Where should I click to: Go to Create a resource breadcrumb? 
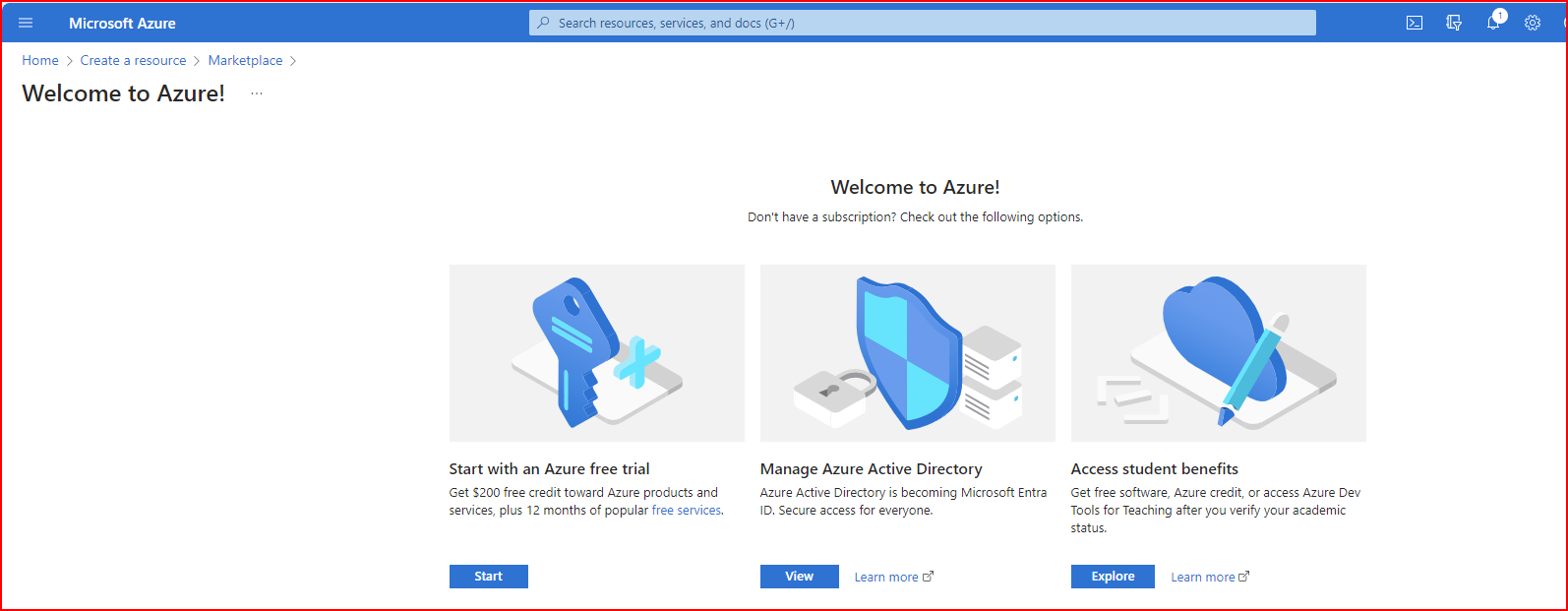point(133,60)
